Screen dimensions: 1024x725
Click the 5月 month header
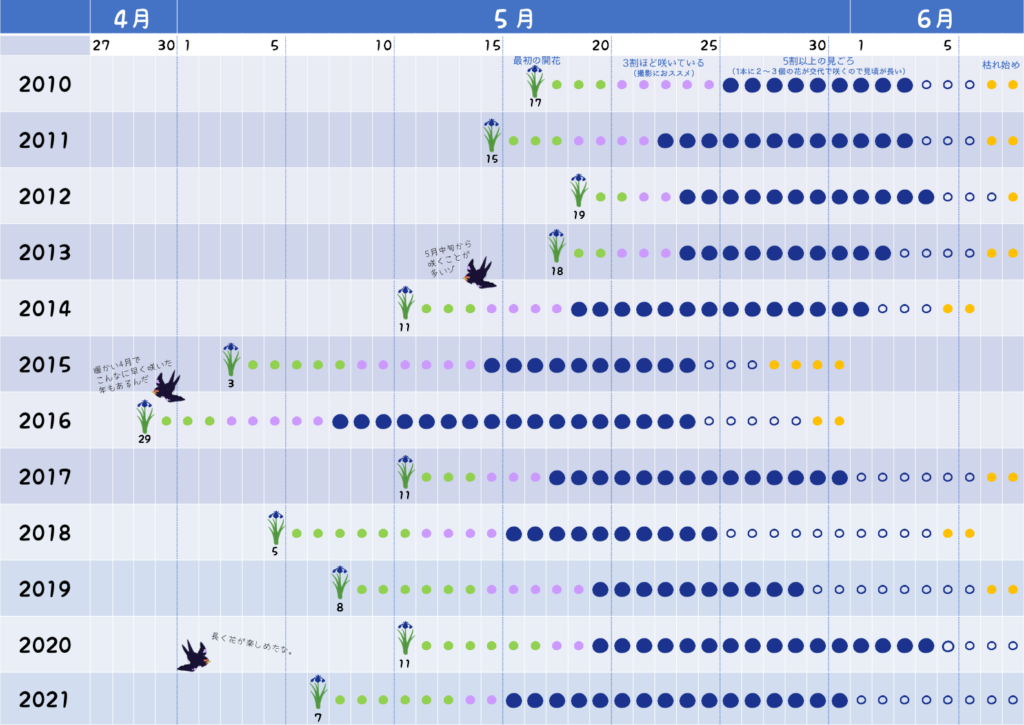pos(514,17)
